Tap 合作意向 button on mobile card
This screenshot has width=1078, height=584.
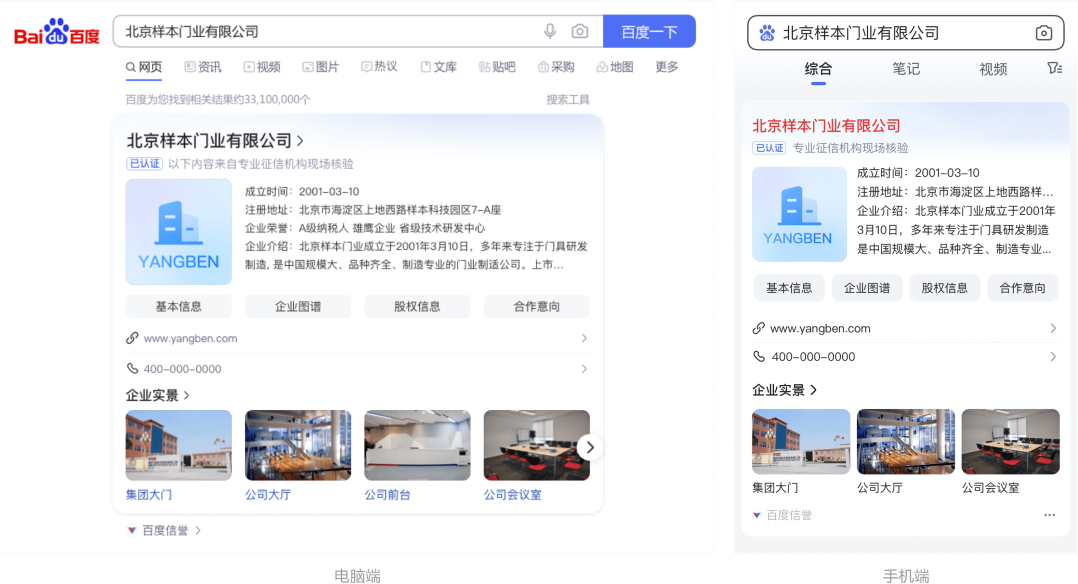point(1022,288)
